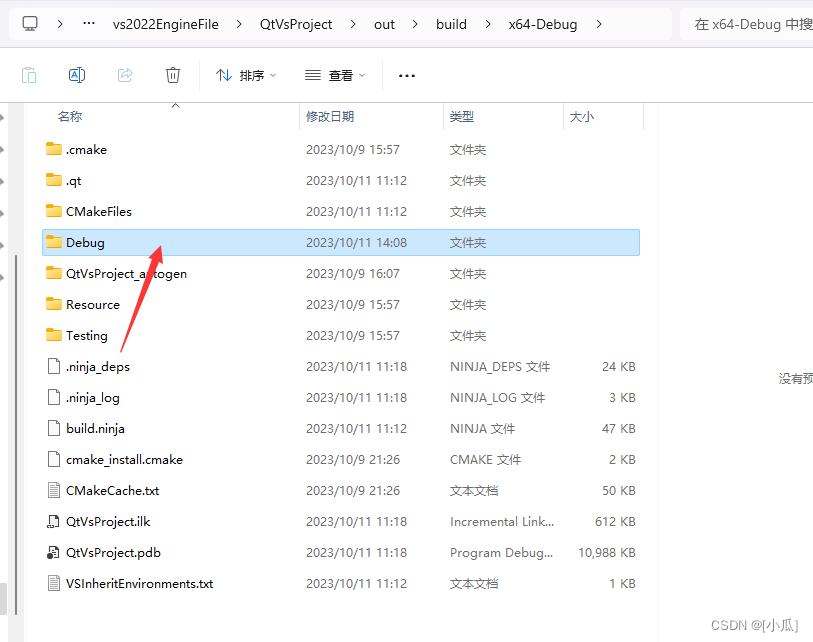Viewport: 813px width, 642px height.
Task: Sort by 大小 column header
Action: pyautogui.click(x=582, y=117)
